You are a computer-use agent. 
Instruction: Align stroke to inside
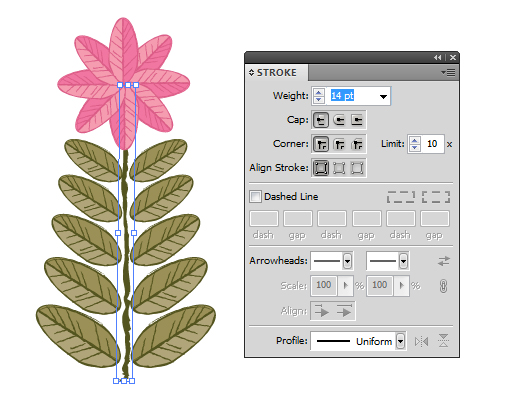pyautogui.click(x=339, y=168)
